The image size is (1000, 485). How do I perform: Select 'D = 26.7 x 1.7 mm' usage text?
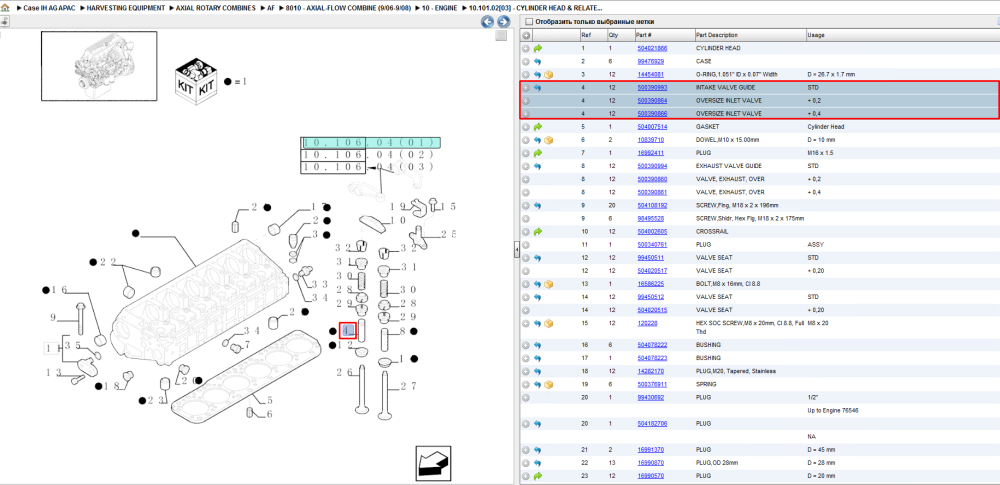[831, 75]
